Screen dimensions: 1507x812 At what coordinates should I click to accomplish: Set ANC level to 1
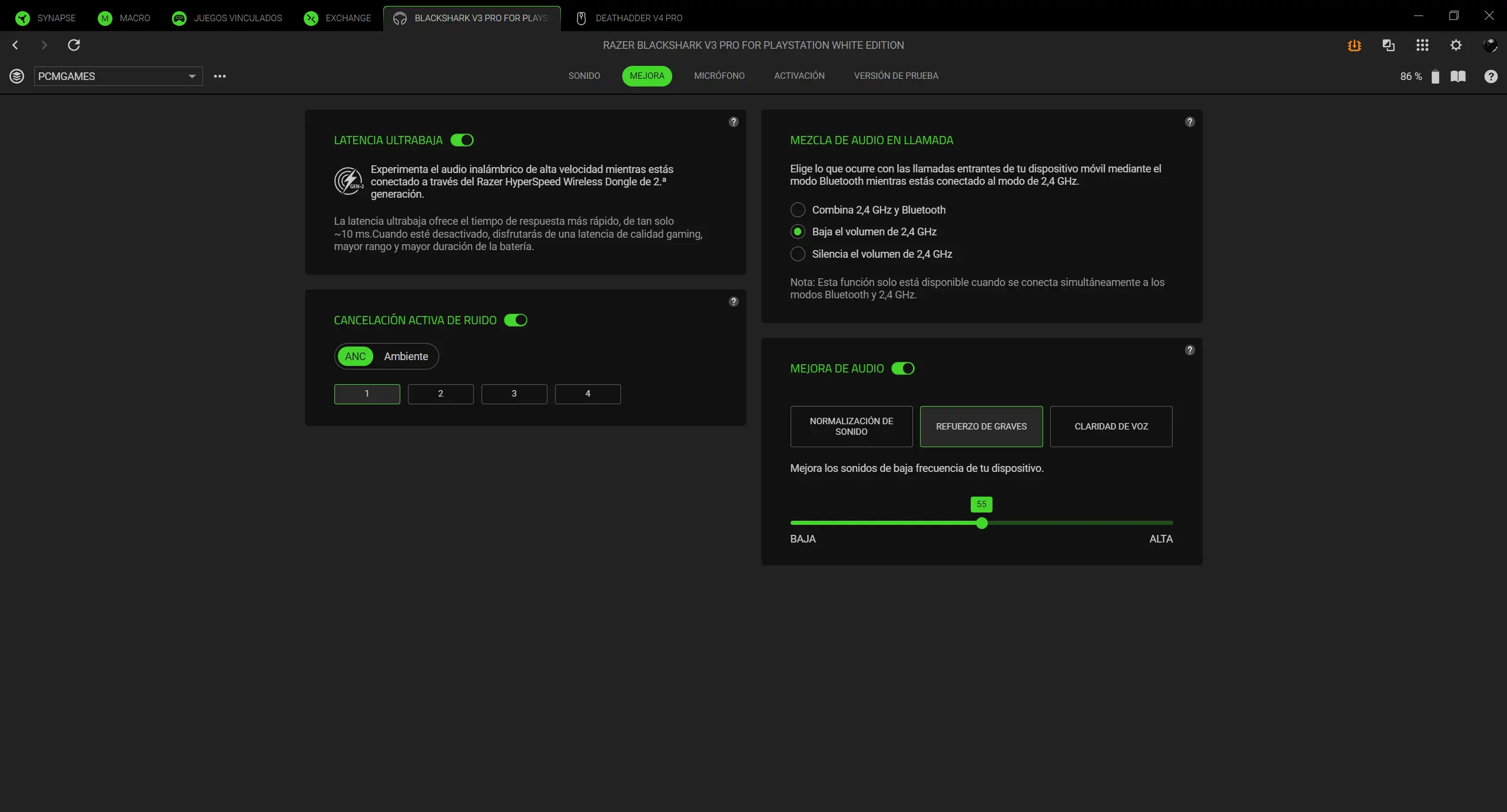367,394
